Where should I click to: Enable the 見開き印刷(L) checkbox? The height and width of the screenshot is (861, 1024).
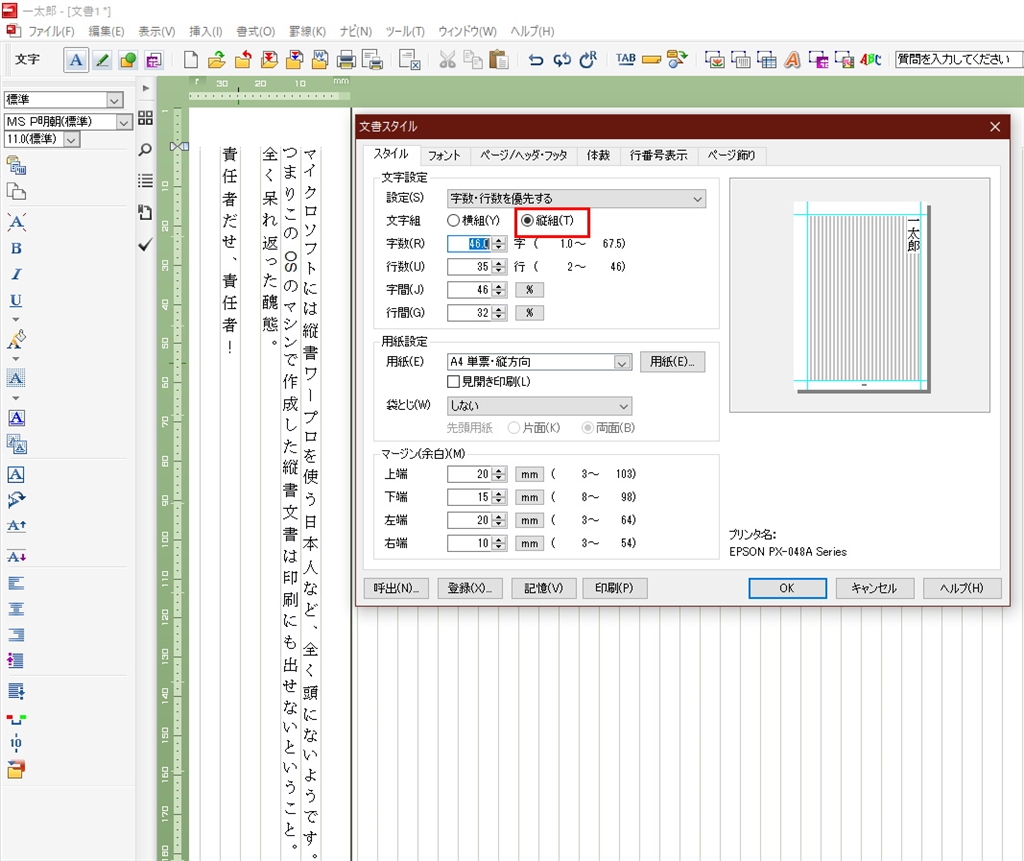(454, 381)
